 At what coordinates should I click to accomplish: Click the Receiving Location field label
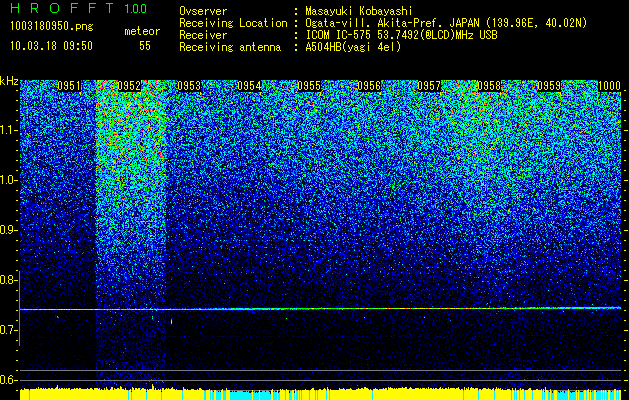pos(233,23)
